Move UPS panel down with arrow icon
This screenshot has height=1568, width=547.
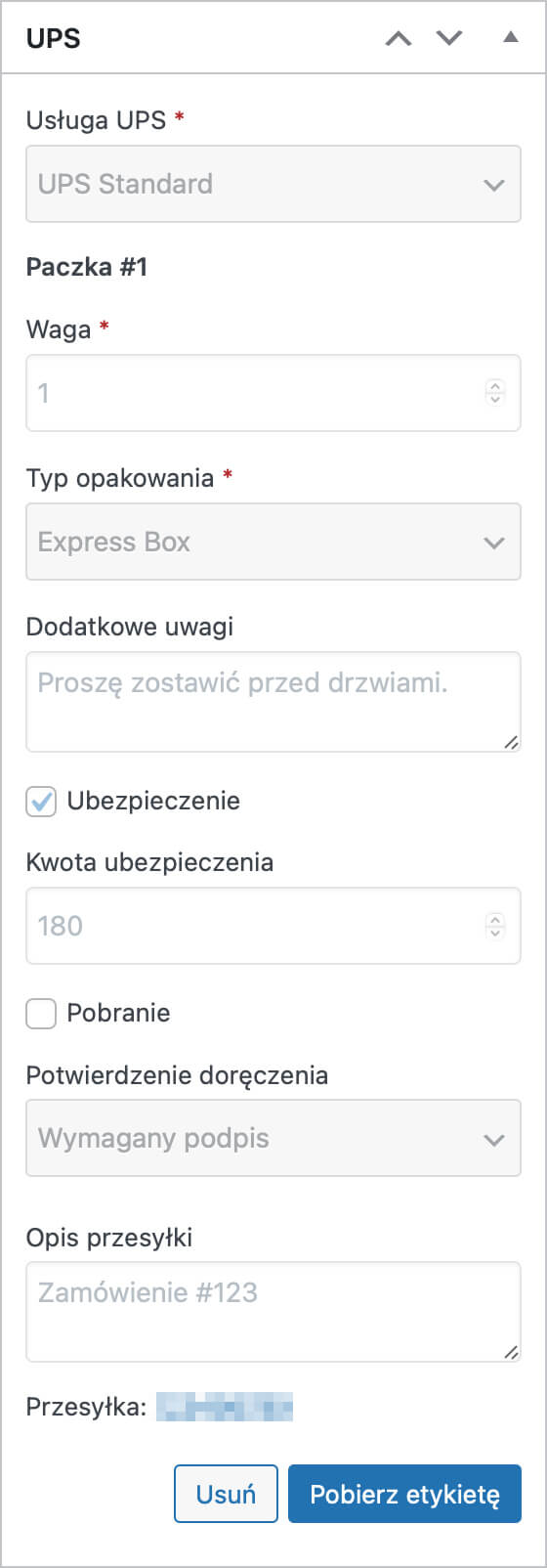coord(449,38)
